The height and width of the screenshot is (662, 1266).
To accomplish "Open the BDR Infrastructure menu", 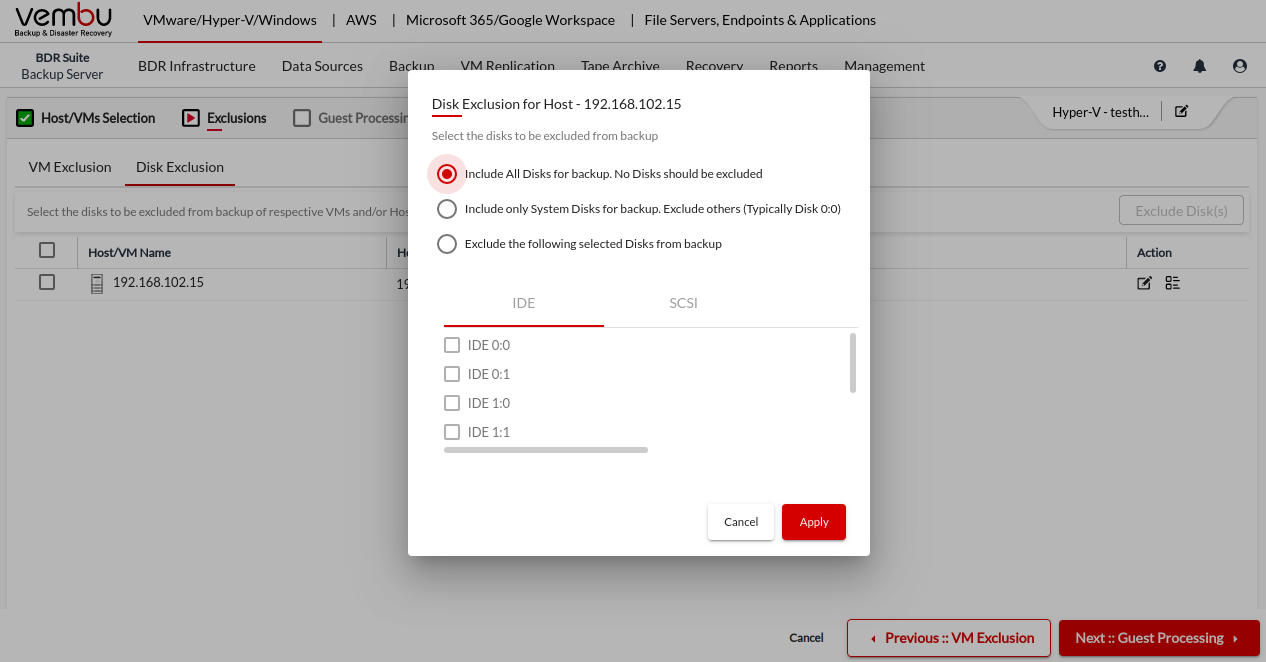I will click(197, 66).
